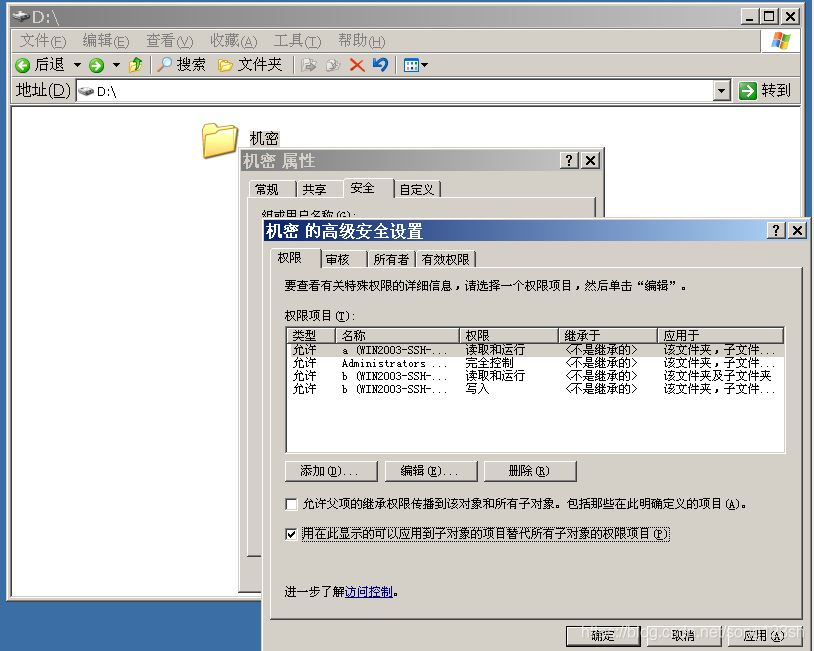Open the 工具(T) menu
The image size is (814, 651).
(x=297, y=40)
